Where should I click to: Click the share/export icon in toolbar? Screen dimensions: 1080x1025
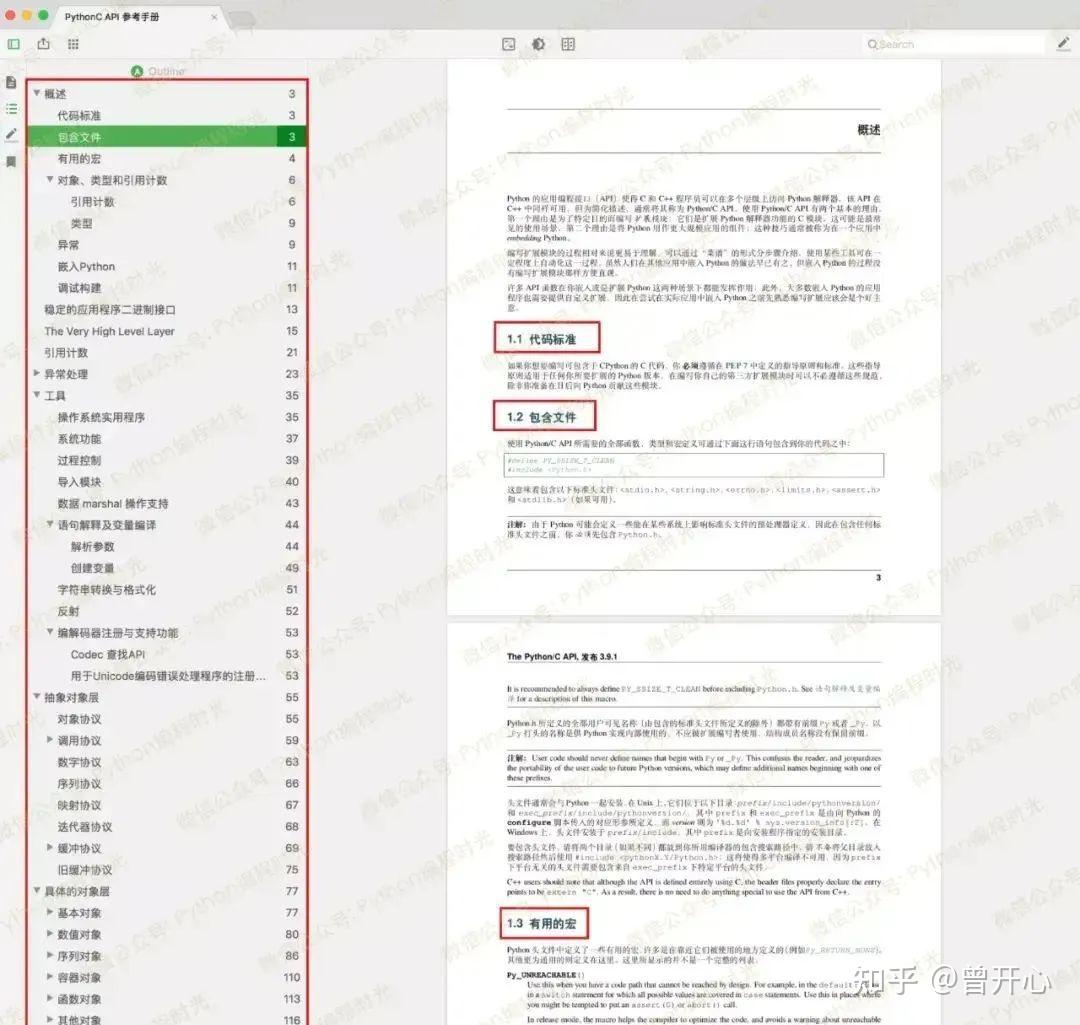coord(43,43)
